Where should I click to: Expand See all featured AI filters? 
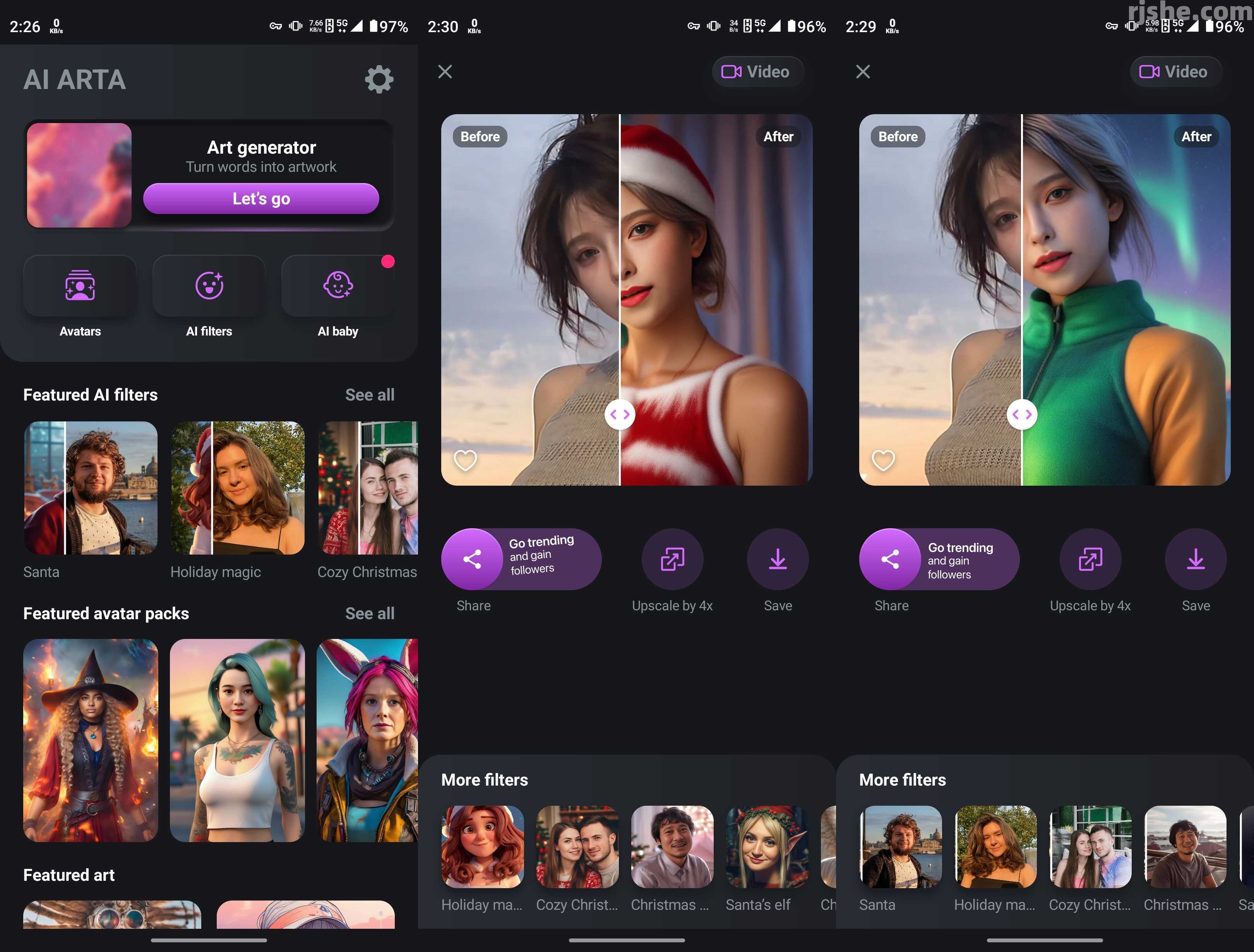pos(370,395)
